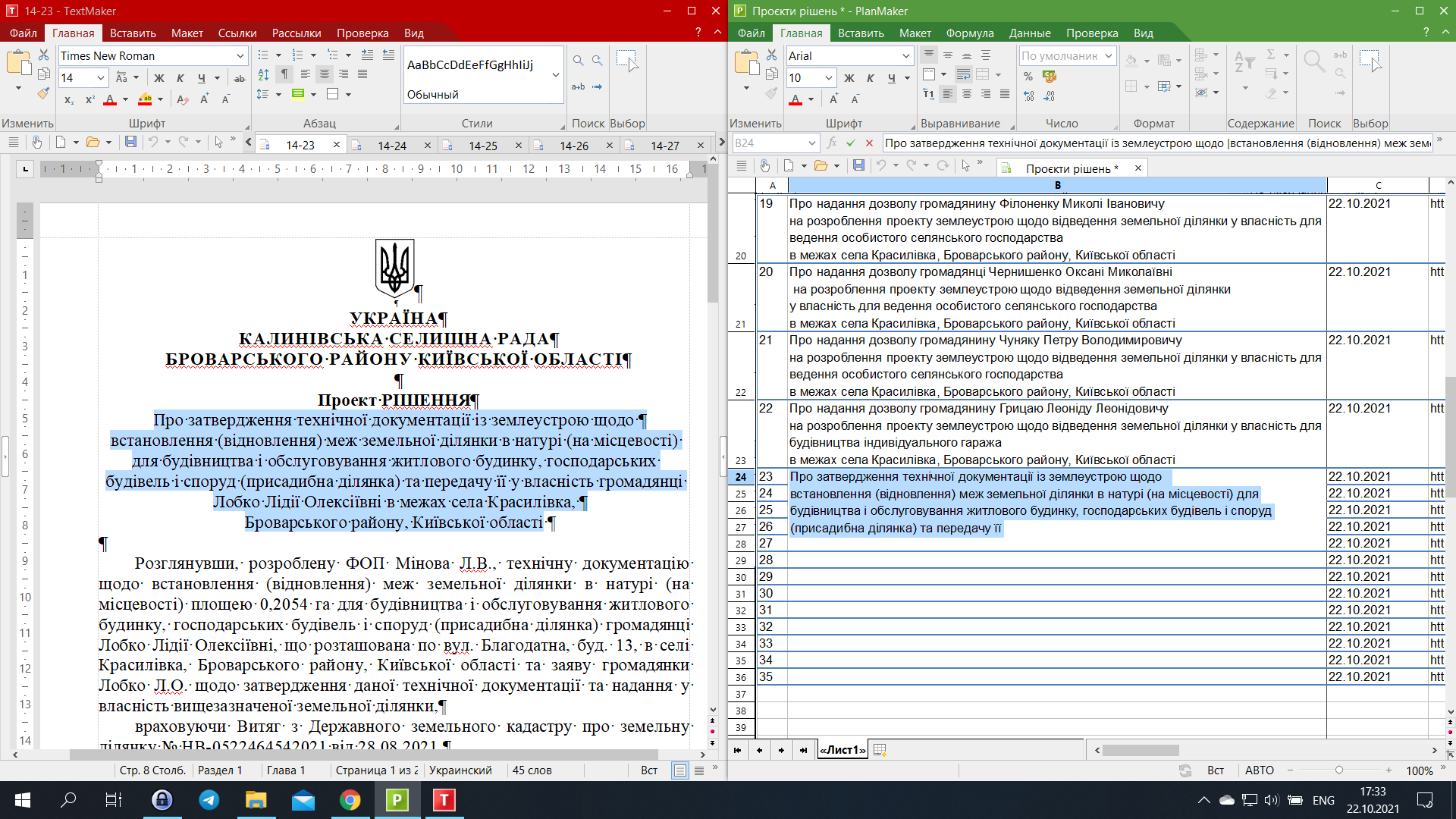Open Times New Roman font dropdown

[240, 56]
